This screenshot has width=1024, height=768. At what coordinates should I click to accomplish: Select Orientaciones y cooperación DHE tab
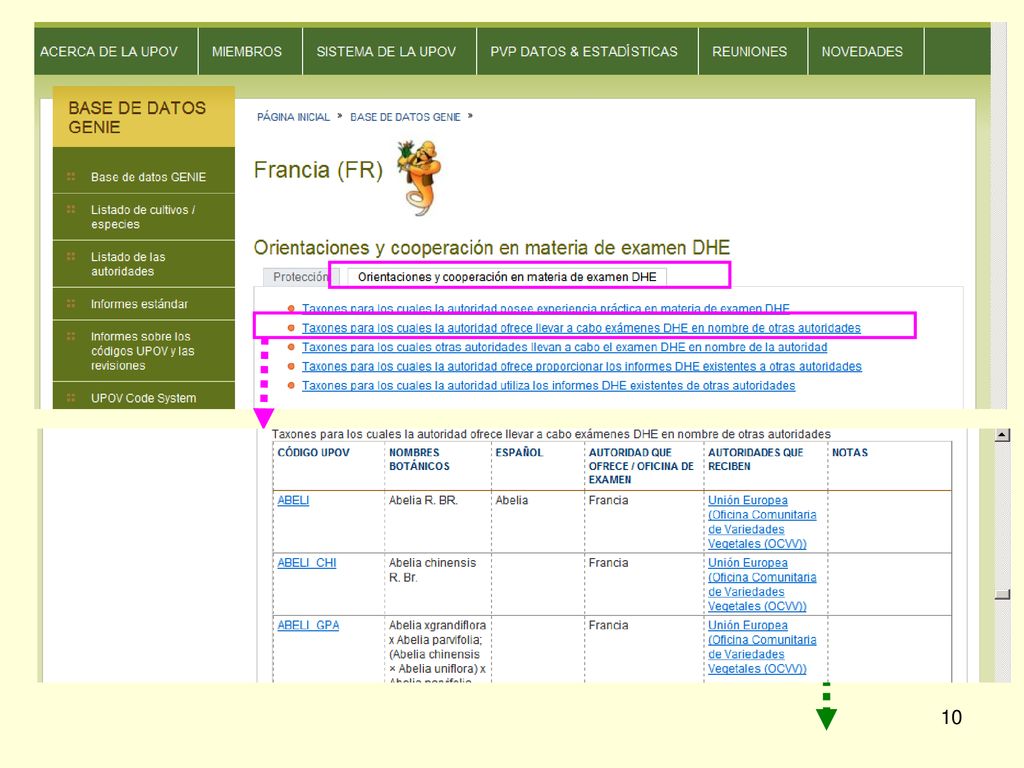click(x=507, y=277)
